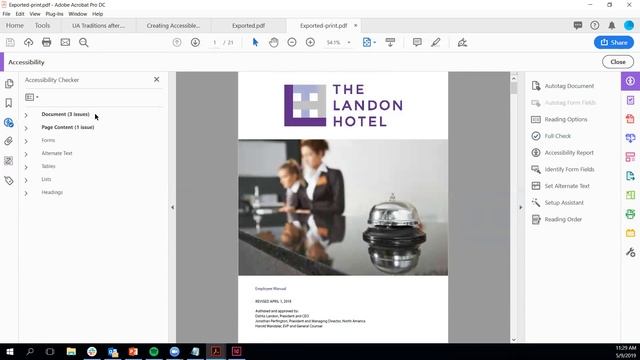Open Attachments paperclip panel

click(9, 141)
